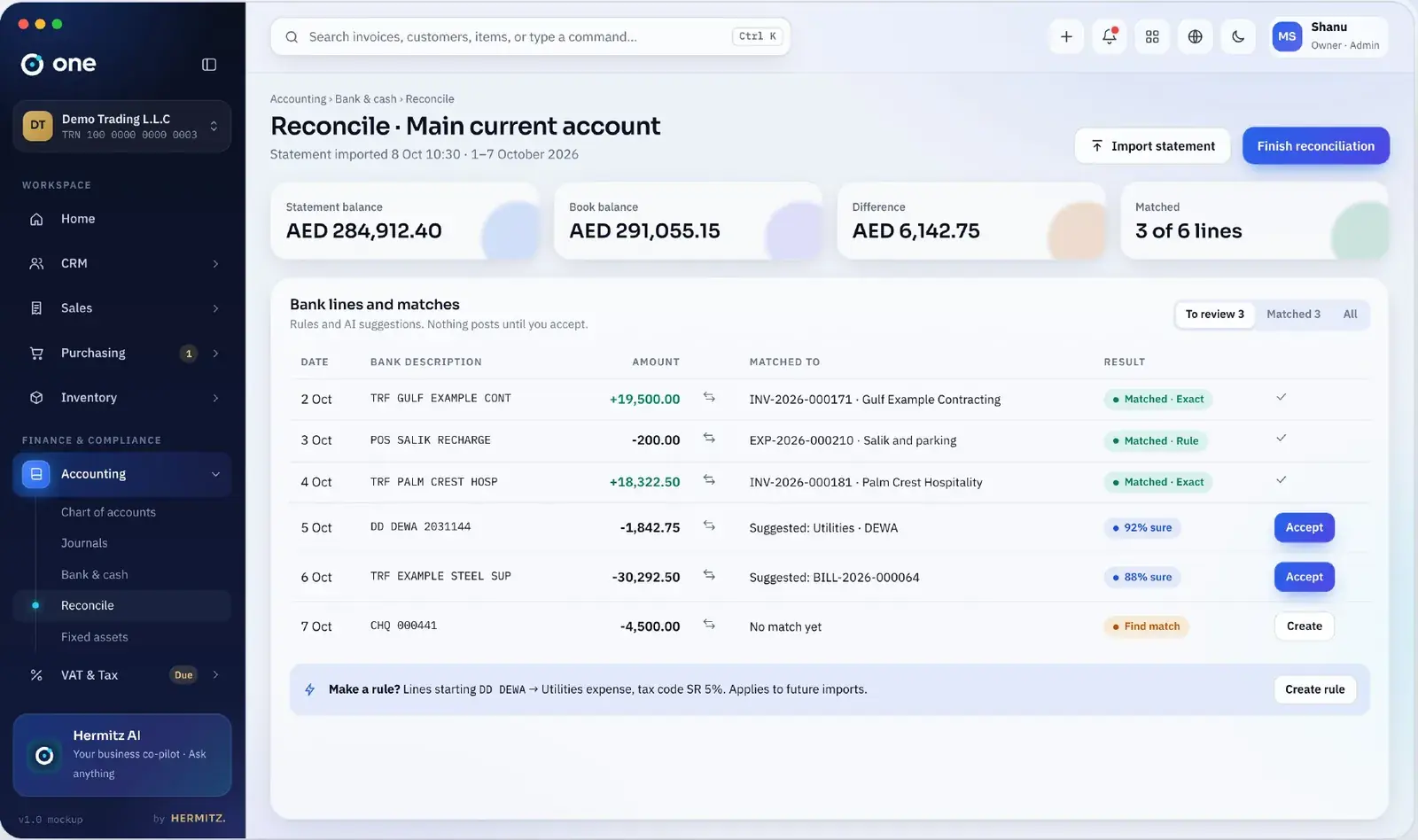Open Bank & cash in sidebar
This screenshot has height=840, width=1418.
[x=94, y=575]
